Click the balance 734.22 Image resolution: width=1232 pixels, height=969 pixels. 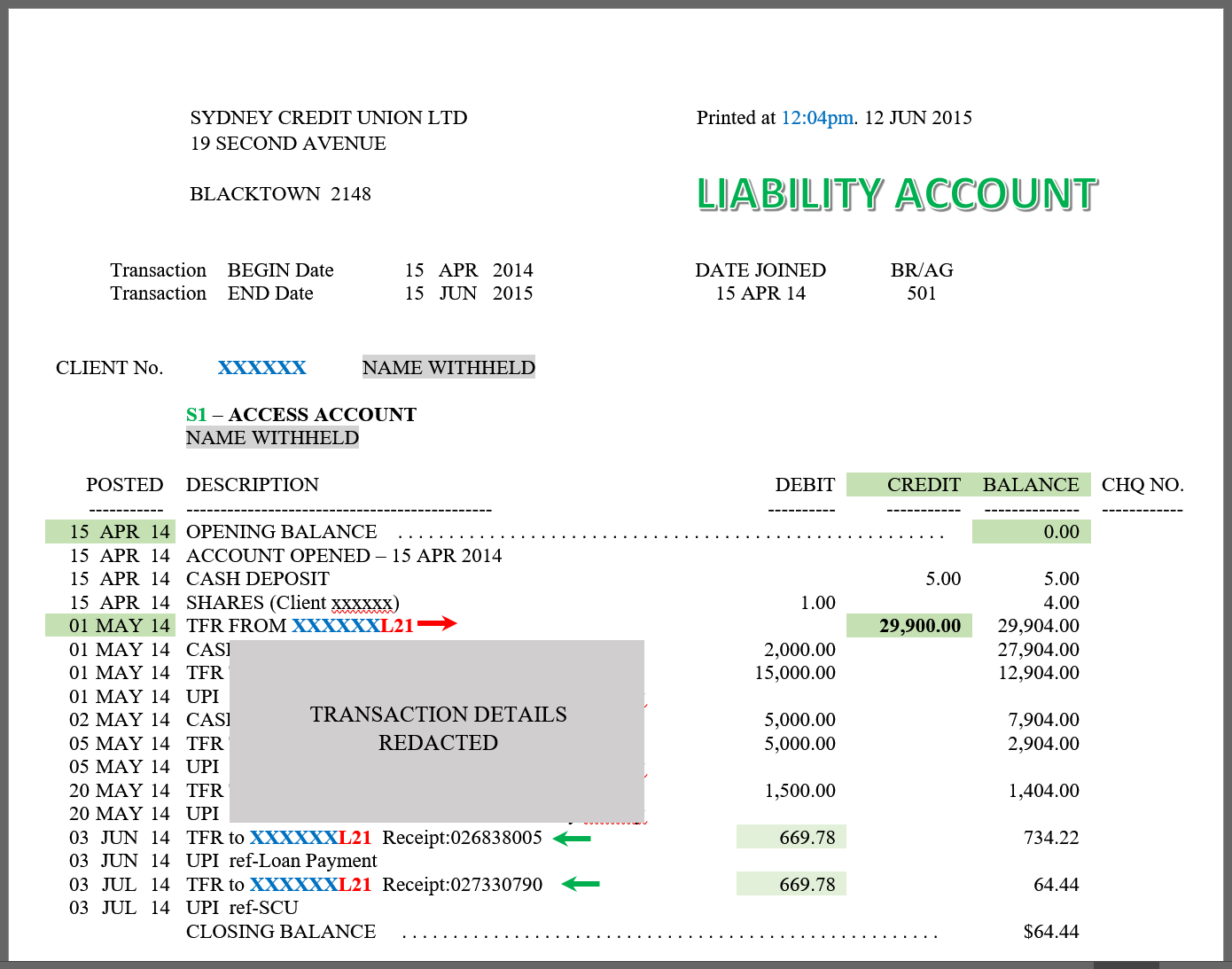(1051, 838)
